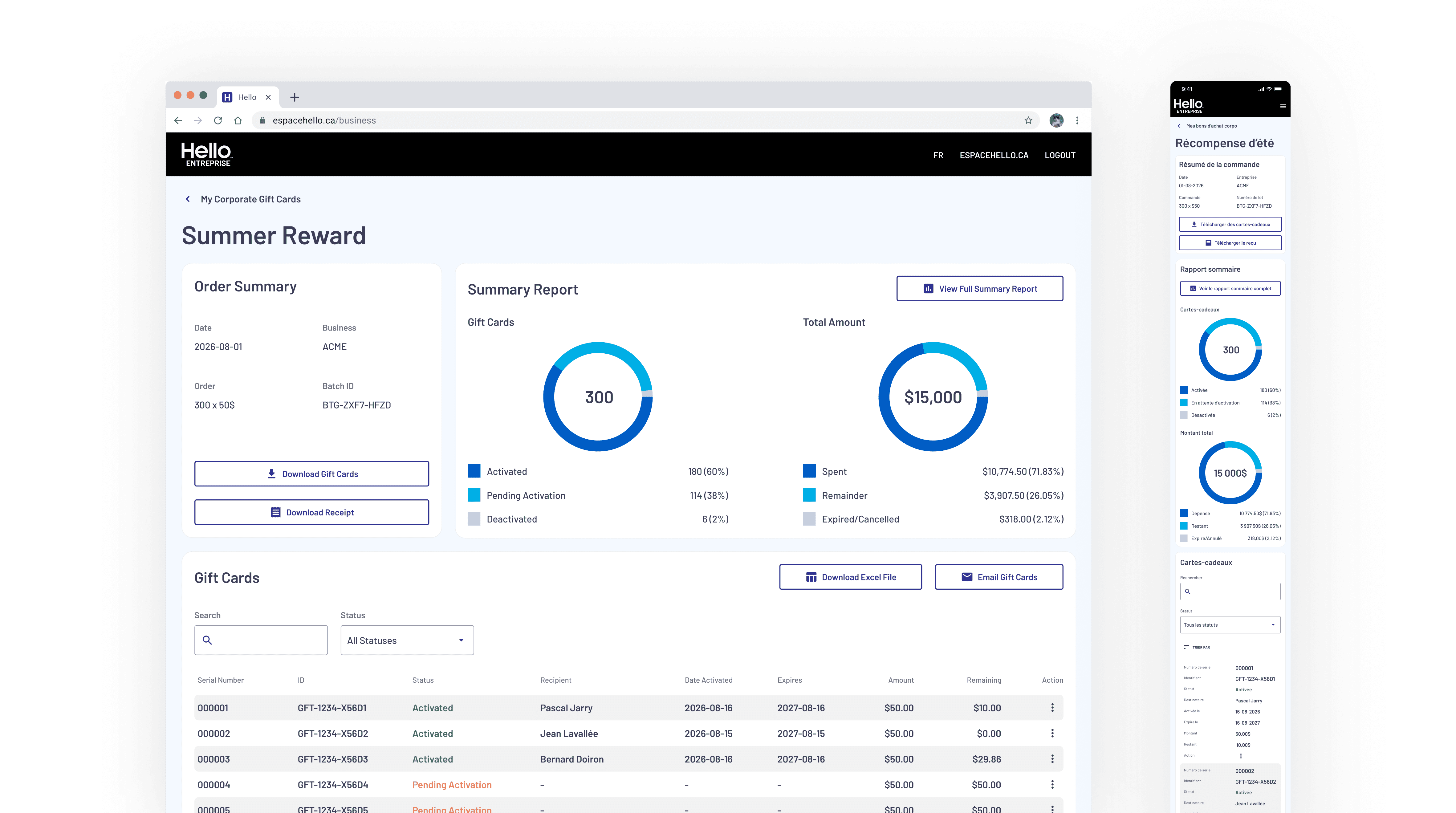The width and height of the screenshot is (1456, 813).
Task: Open the Tous les statuts dropdown
Action: pyautogui.click(x=1230, y=625)
